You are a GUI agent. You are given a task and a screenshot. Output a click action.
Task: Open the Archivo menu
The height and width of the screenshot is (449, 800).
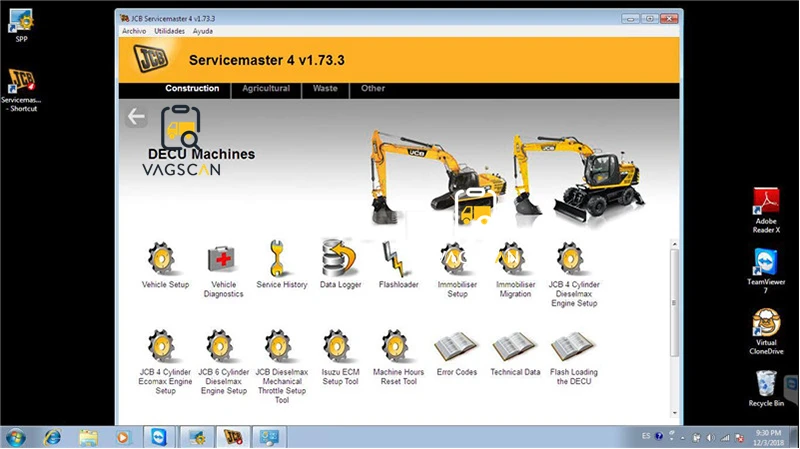point(134,31)
